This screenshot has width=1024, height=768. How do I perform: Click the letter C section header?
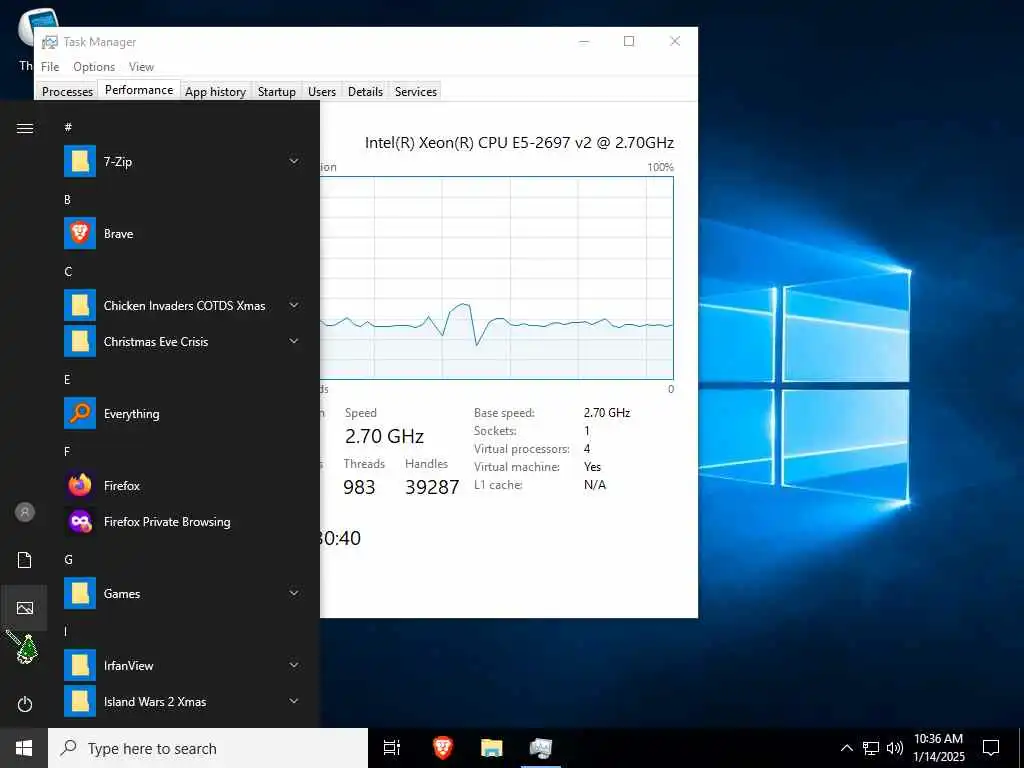68,272
